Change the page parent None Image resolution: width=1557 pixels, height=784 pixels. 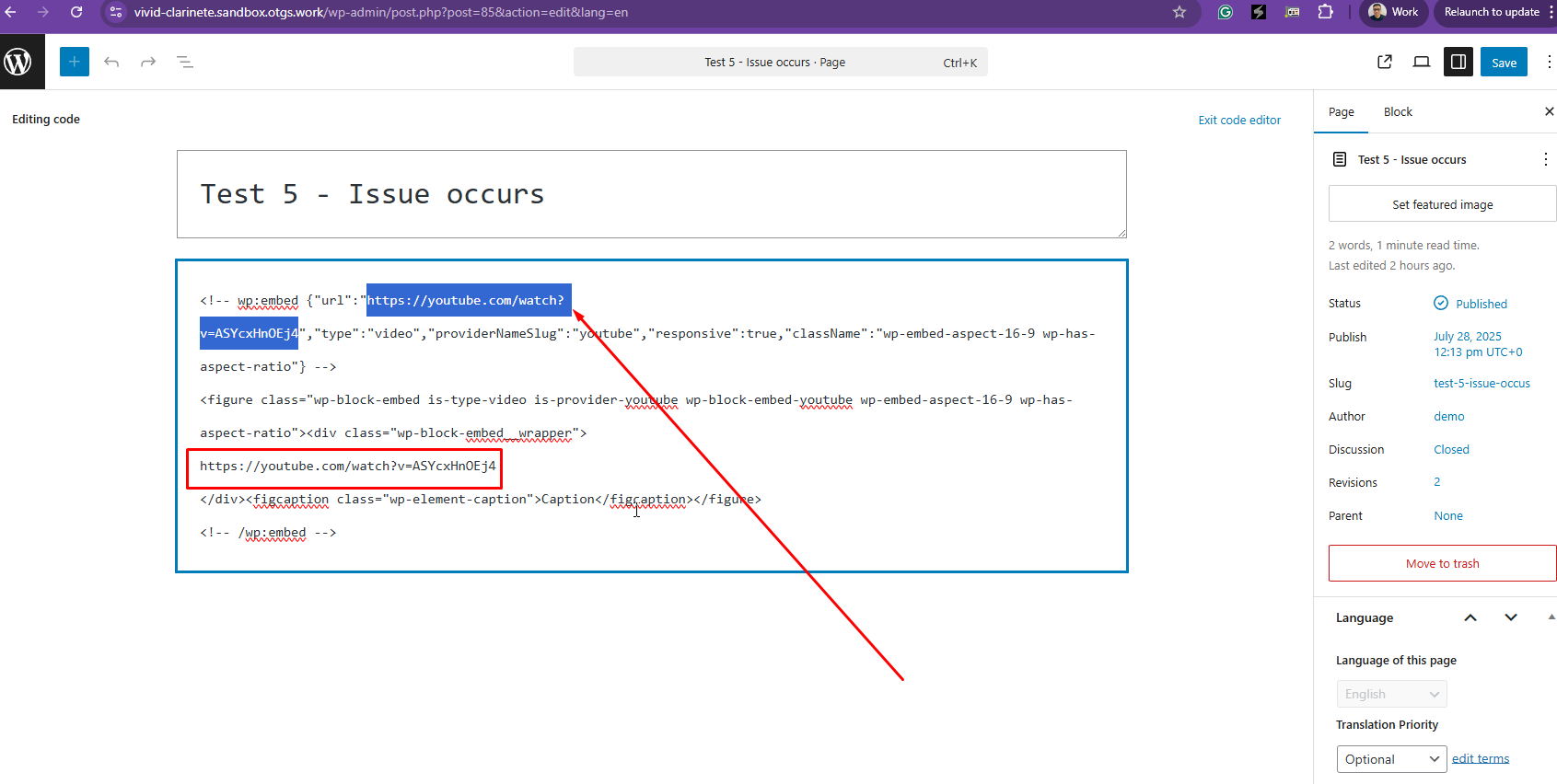tap(1448, 516)
